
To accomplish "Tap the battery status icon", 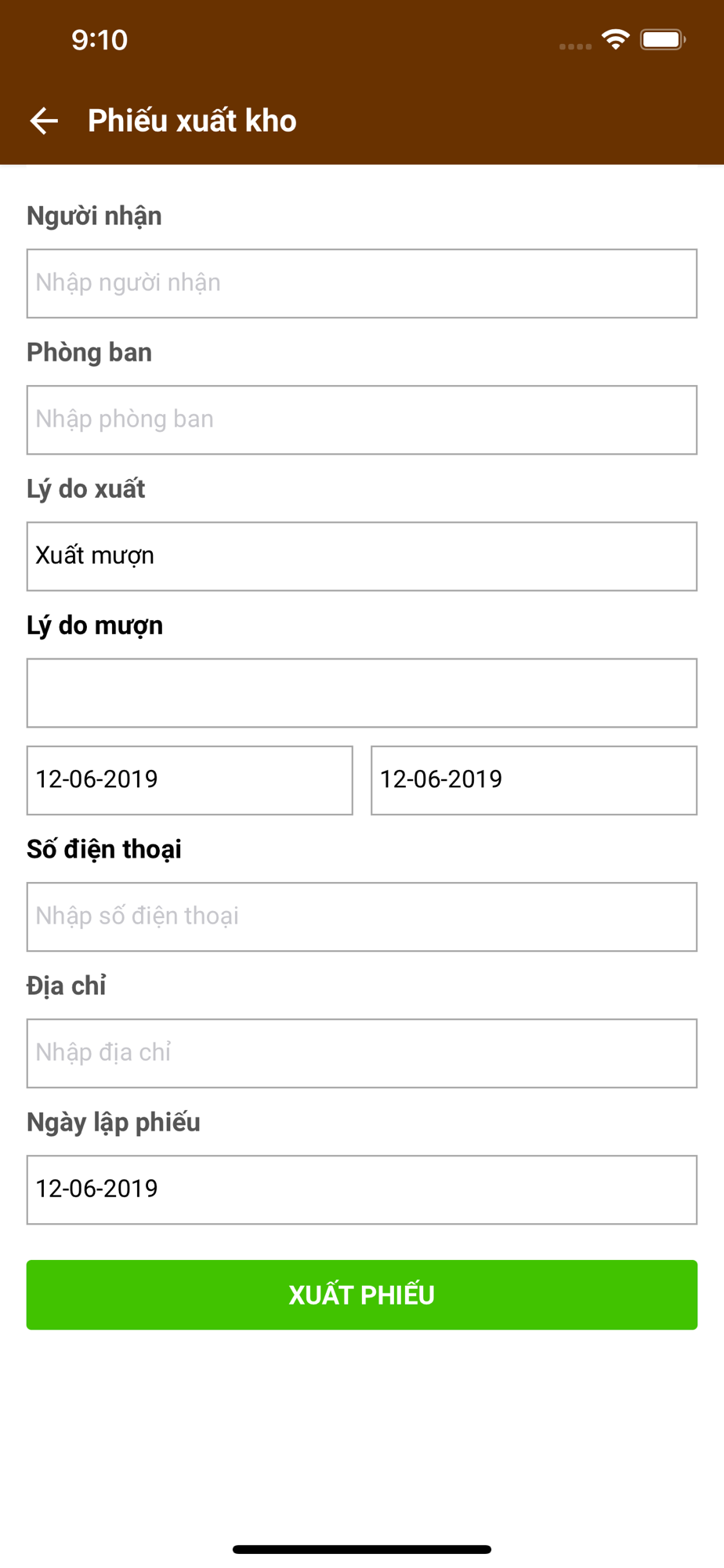I will [662, 39].
